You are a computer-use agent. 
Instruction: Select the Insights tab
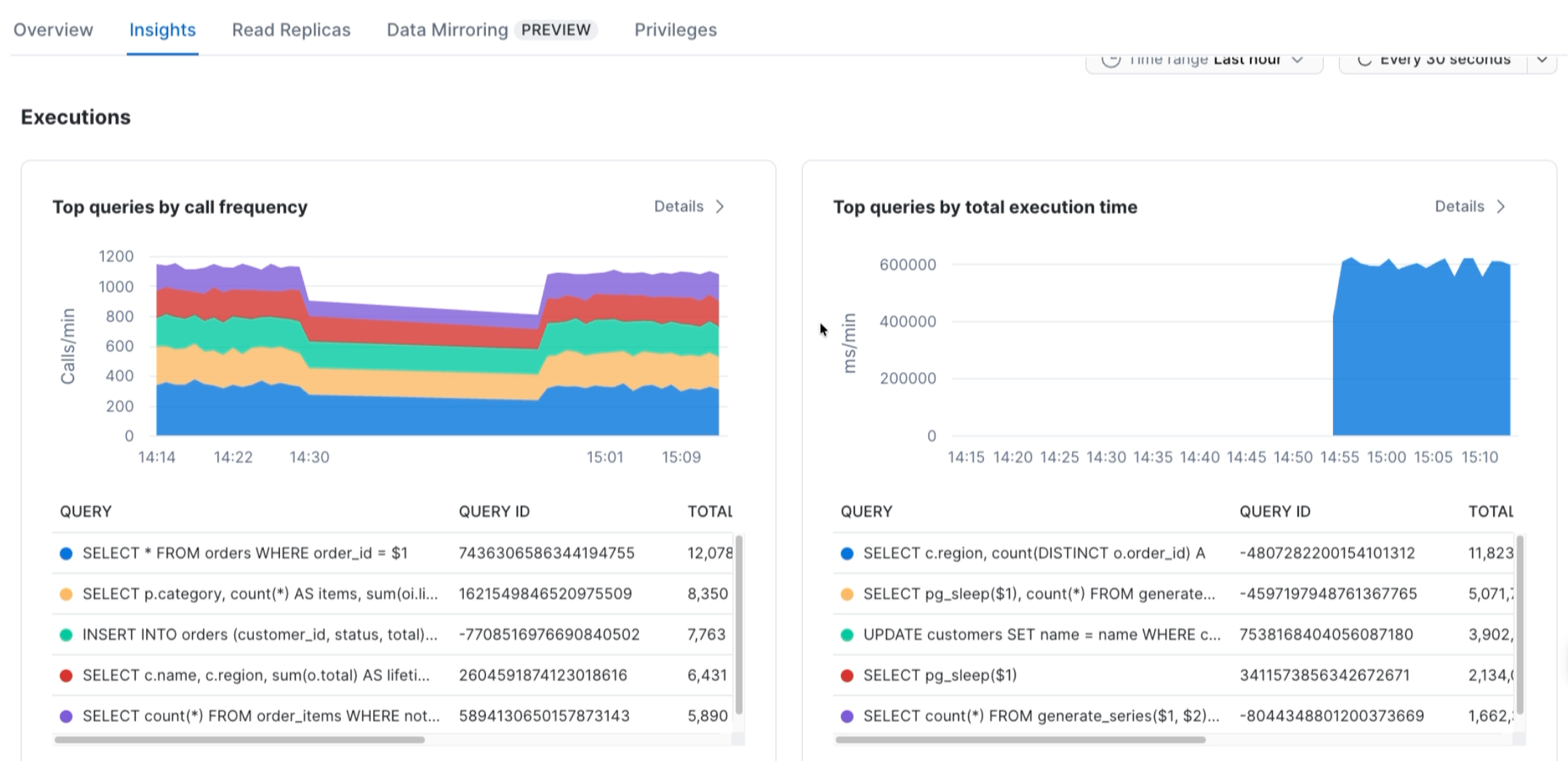(162, 30)
